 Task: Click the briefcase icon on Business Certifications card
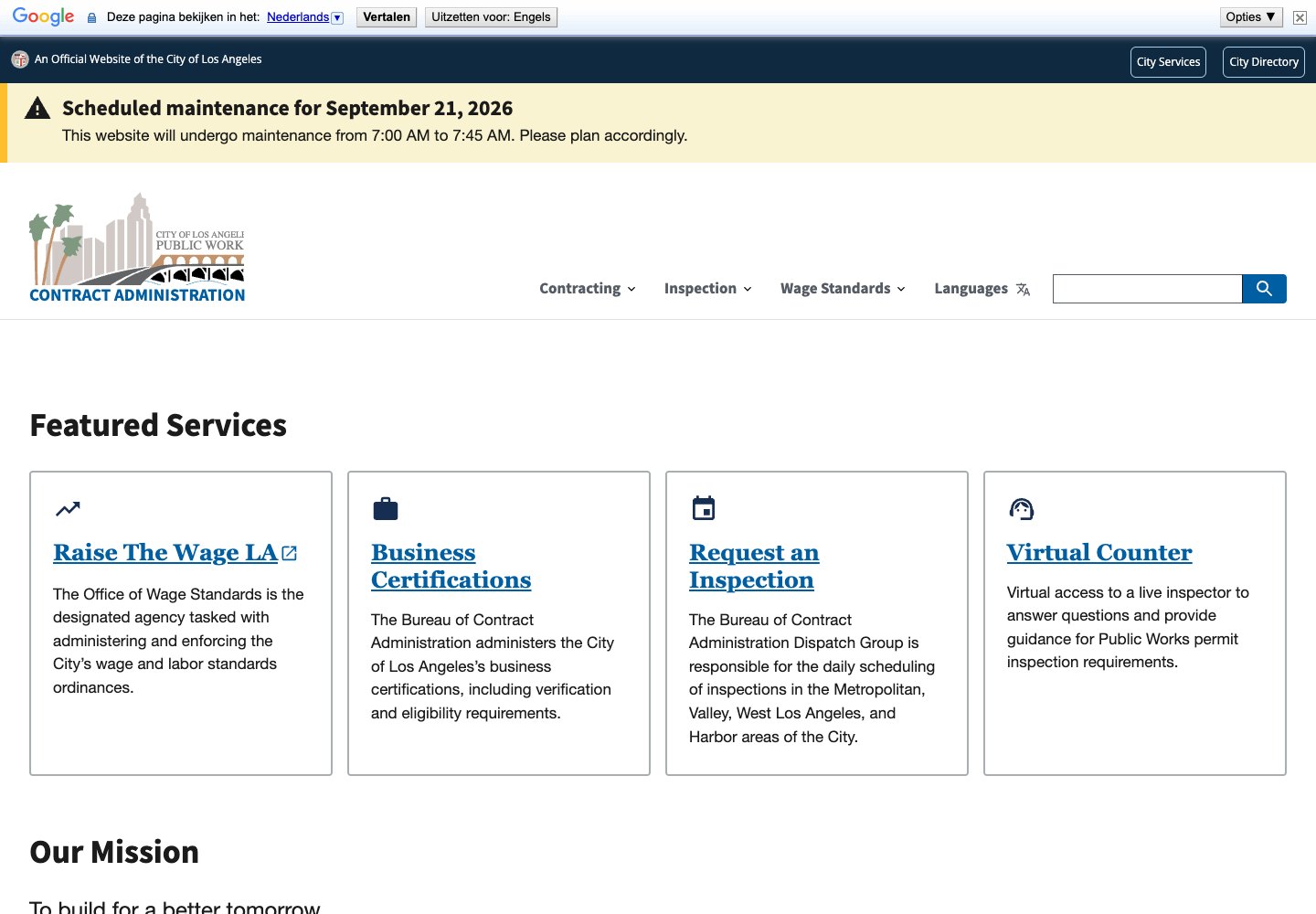(386, 509)
